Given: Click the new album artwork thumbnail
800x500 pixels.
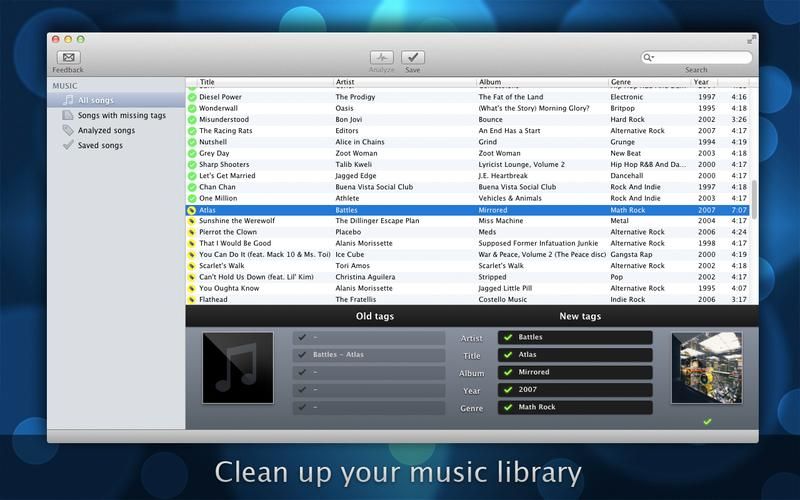Looking at the screenshot, I should pyautogui.click(x=707, y=368).
